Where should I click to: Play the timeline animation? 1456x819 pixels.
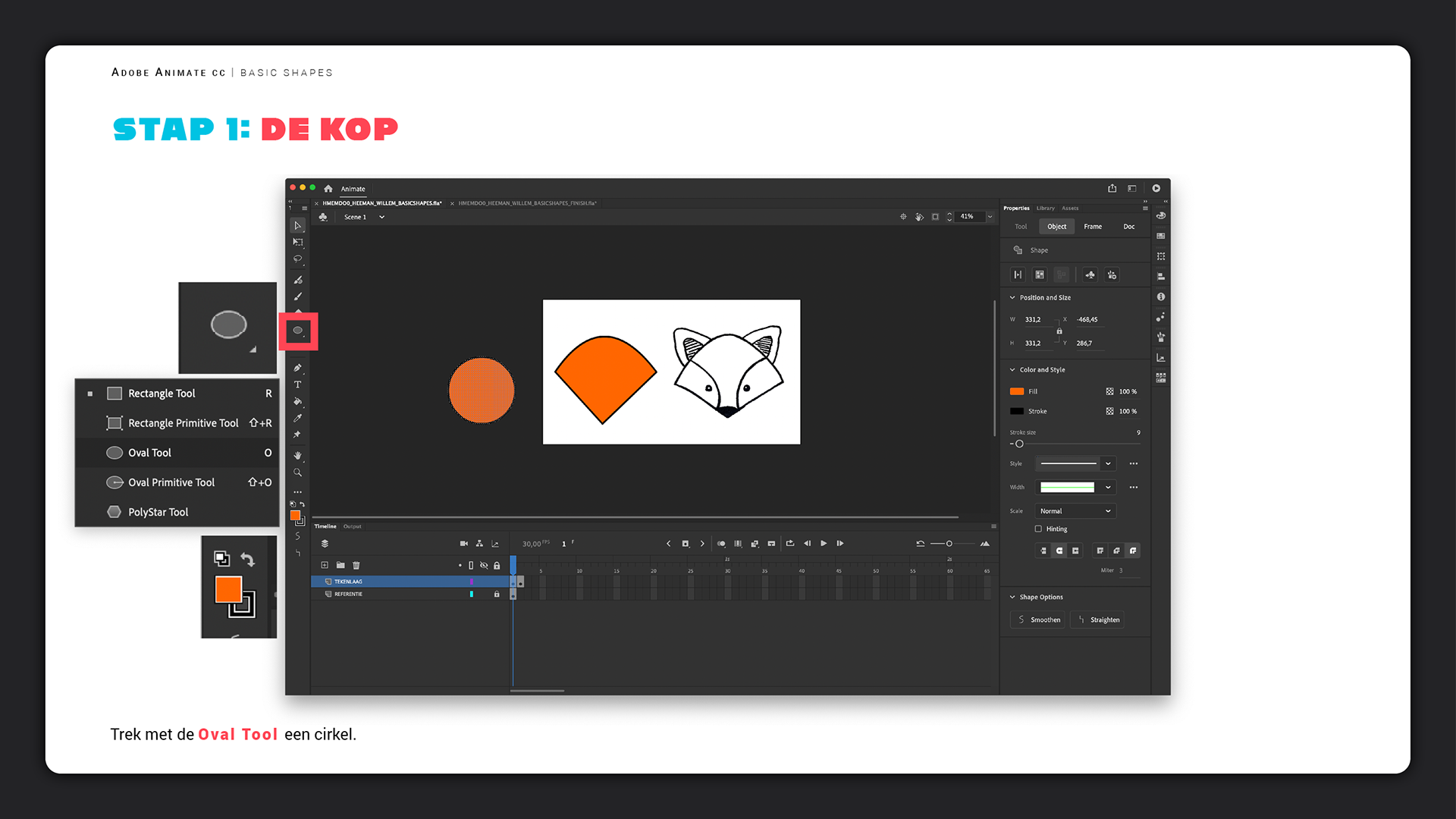click(x=824, y=544)
